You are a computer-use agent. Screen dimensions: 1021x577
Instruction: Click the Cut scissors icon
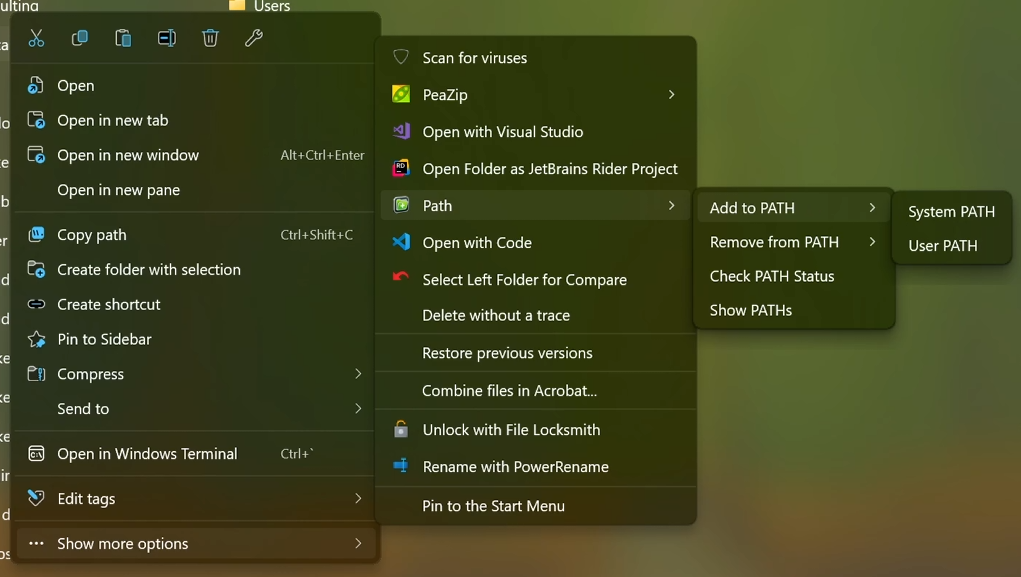click(36, 38)
